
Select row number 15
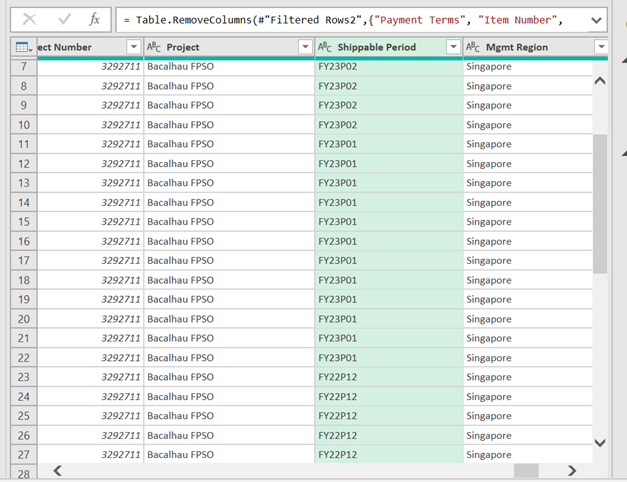24,222
